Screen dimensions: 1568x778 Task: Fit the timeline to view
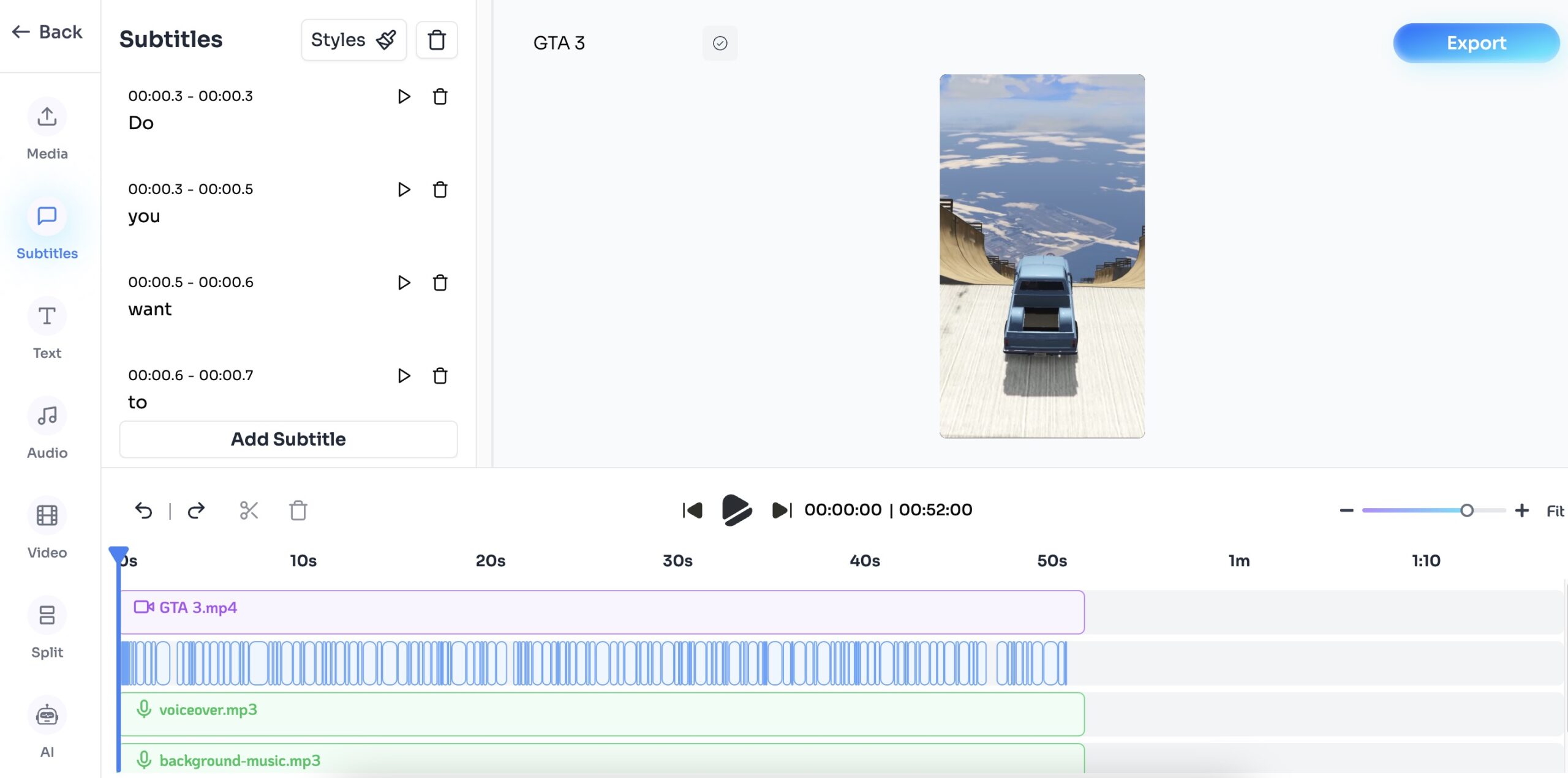(1555, 511)
